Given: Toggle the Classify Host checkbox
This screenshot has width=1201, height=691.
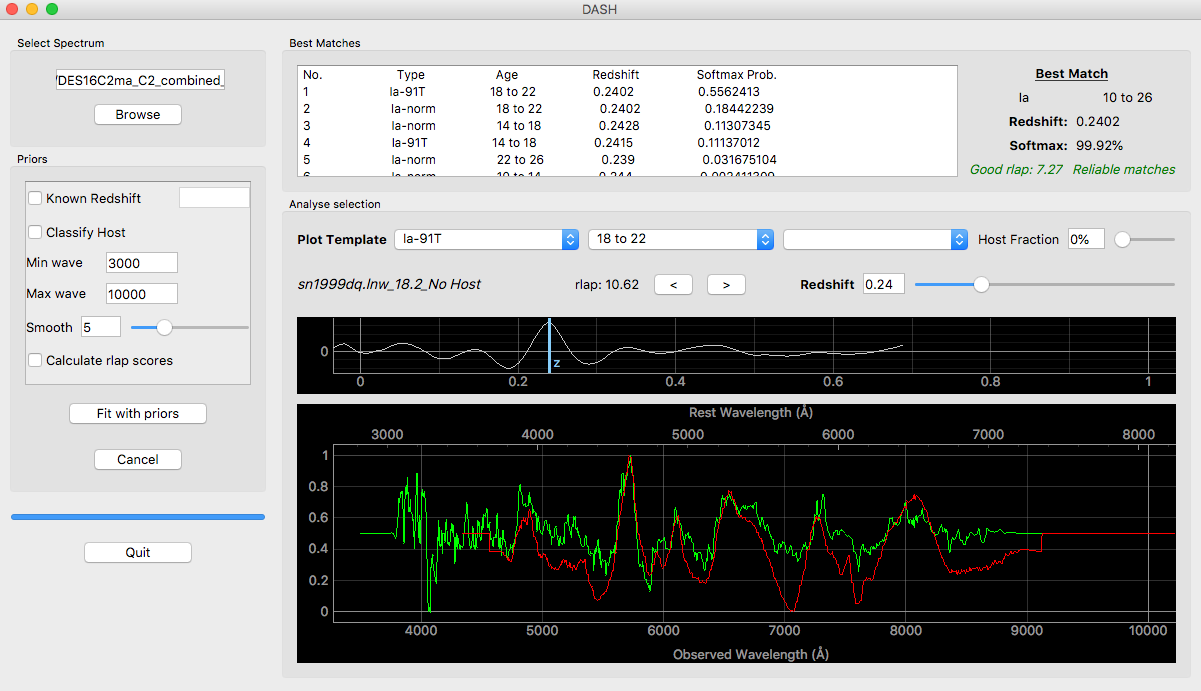Looking at the screenshot, I should (x=36, y=232).
